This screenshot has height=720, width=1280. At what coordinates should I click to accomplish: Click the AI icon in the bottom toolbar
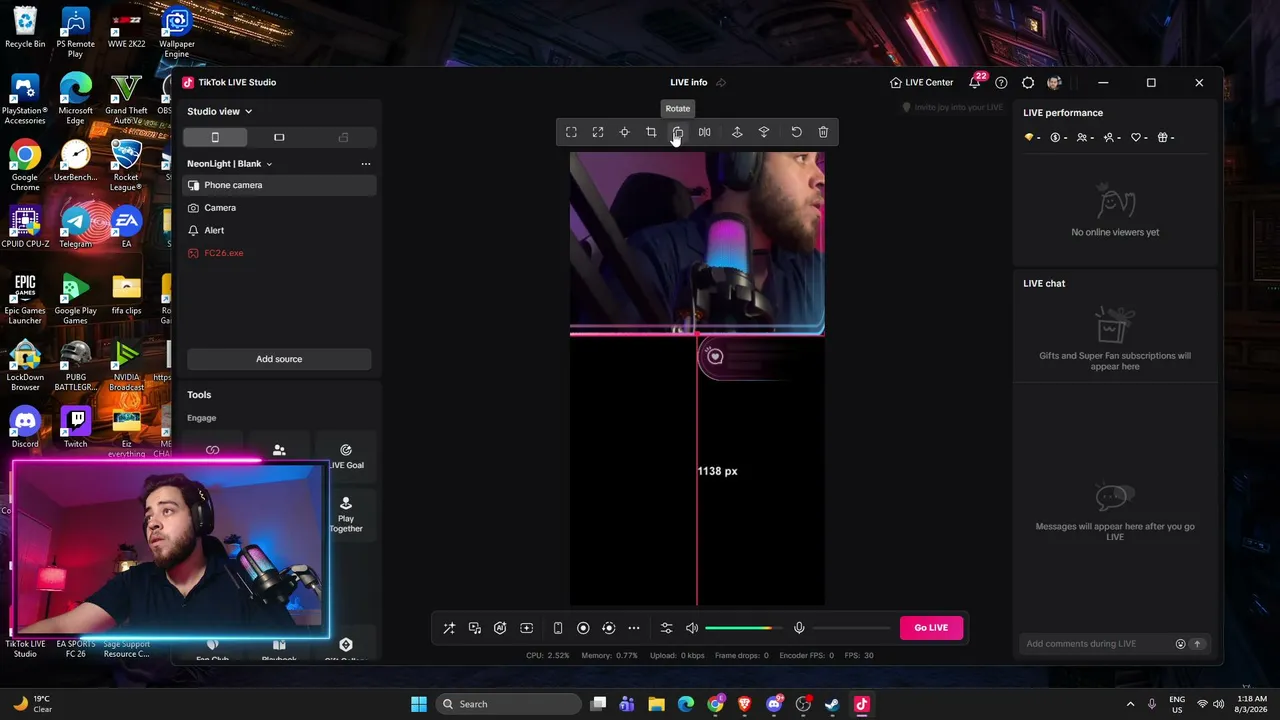click(x=500, y=628)
